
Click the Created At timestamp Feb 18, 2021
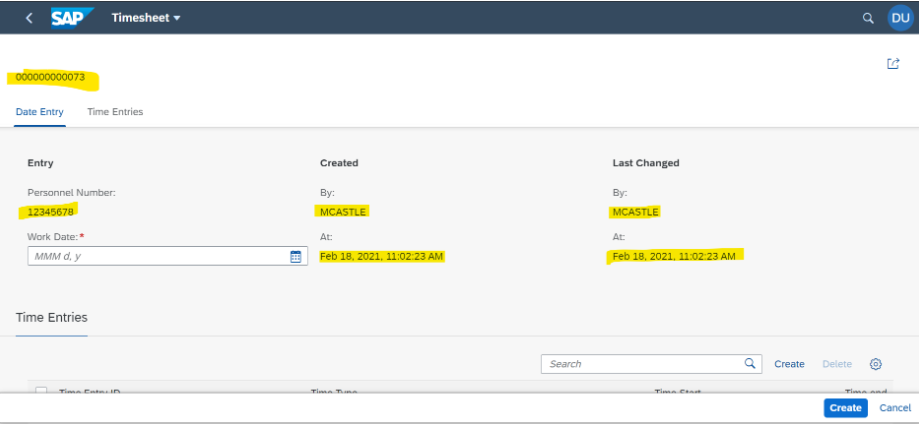(382, 256)
